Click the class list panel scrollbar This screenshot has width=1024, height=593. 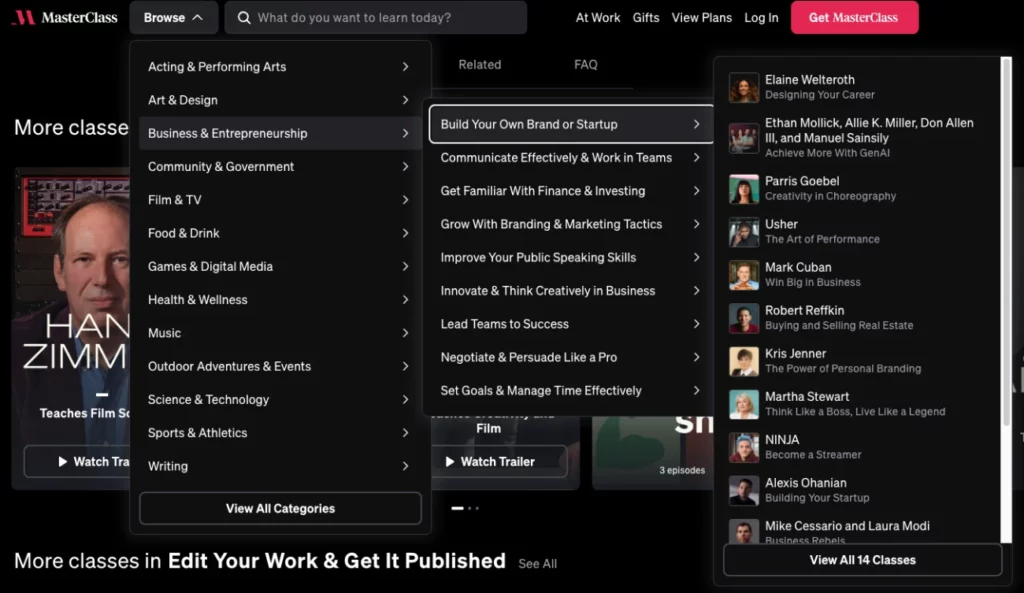1006,242
